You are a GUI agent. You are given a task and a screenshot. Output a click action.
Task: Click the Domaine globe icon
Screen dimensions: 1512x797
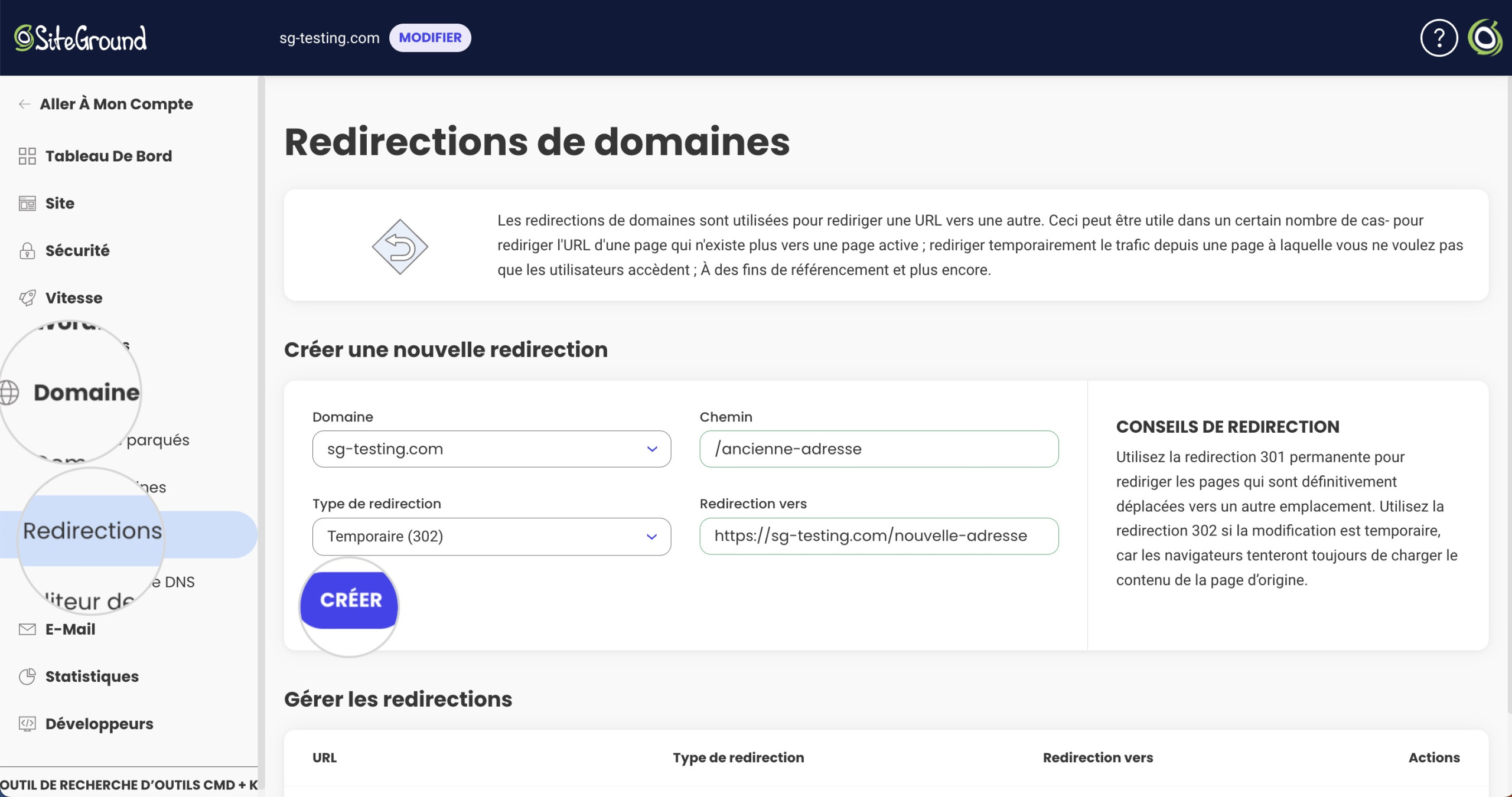tap(9, 393)
